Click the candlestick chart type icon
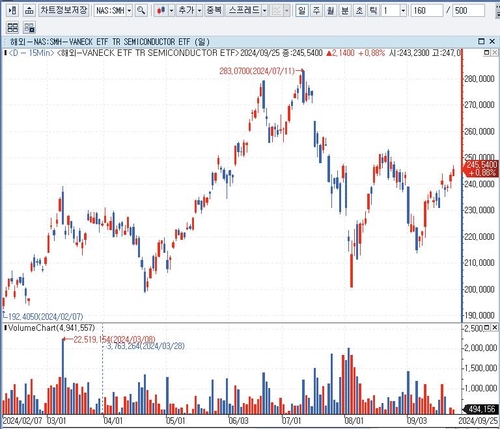The height and width of the screenshot is (429, 500). pyautogui.click(x=161, y=11)
